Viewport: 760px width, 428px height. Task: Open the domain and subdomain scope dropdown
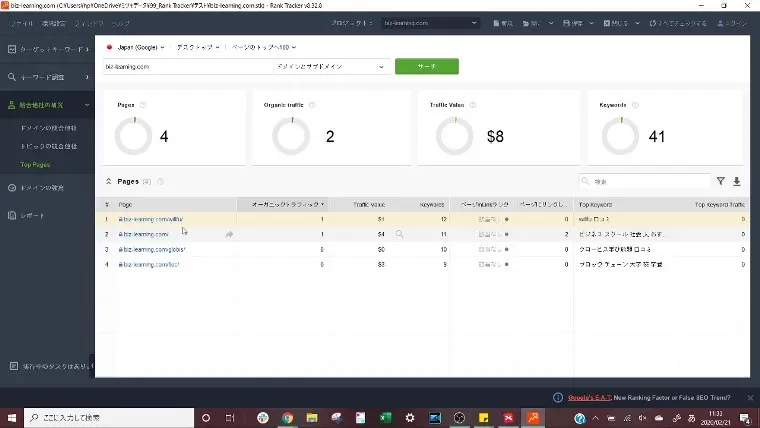click(x=331, y=67)
